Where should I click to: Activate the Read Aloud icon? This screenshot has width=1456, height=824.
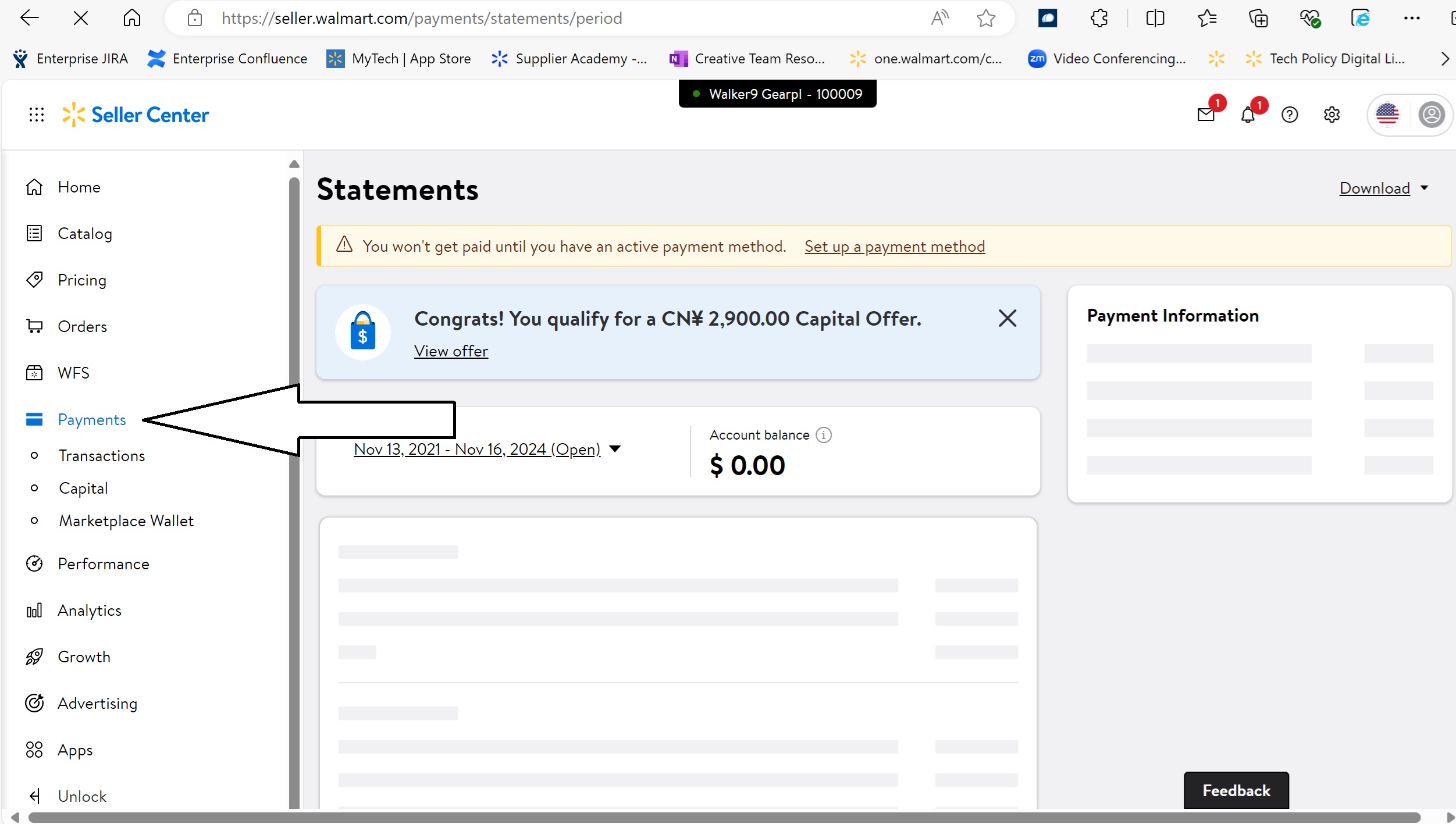[x=939, y=18]
